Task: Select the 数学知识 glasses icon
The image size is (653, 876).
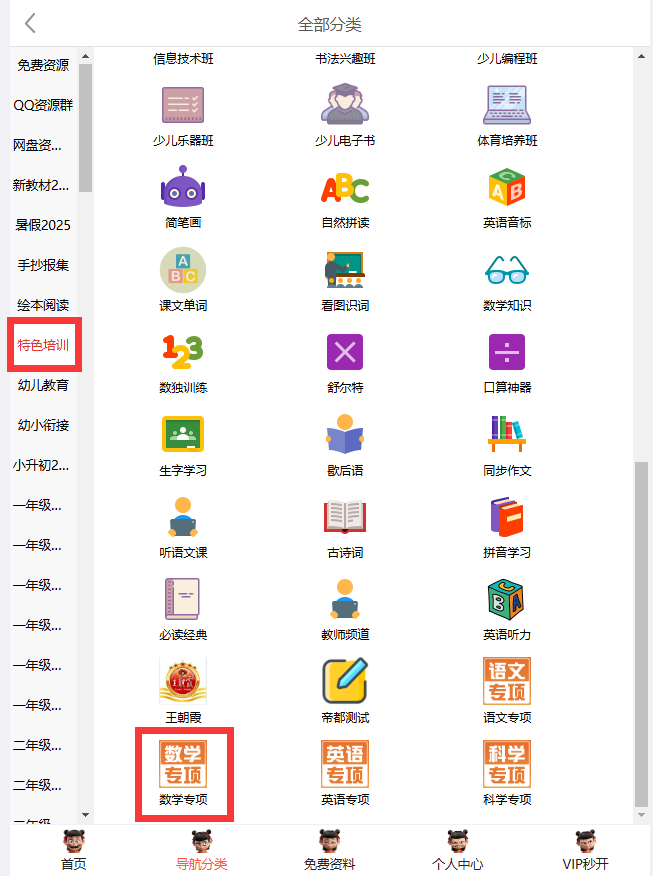Action: pyautogui.click(x=507, y=270)
